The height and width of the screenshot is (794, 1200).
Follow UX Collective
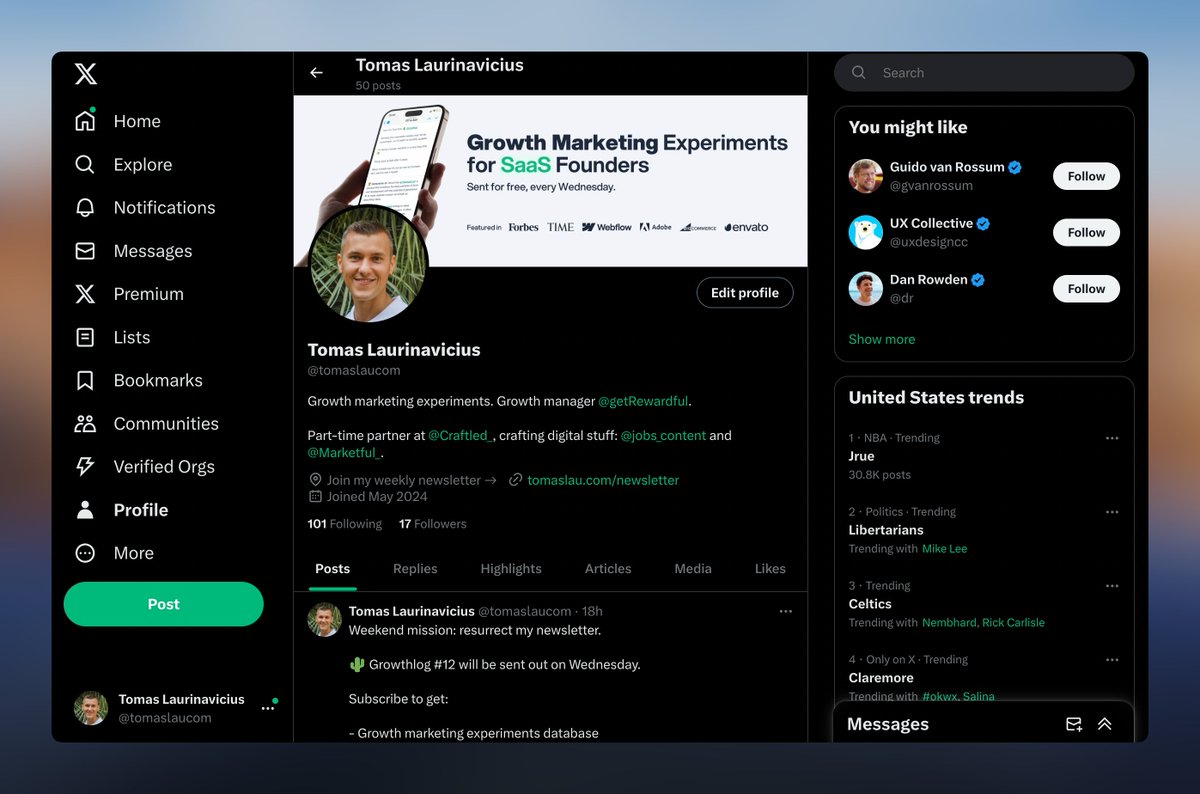coord(1086,232)
